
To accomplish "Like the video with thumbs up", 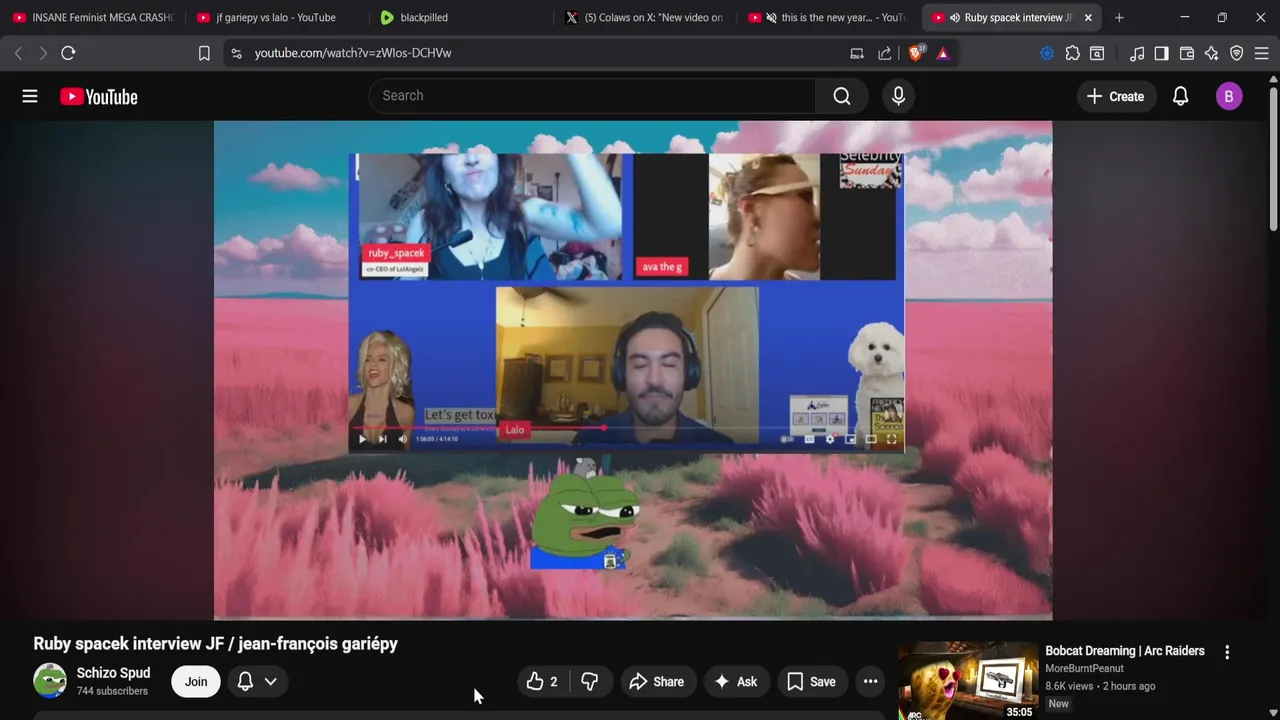I will [542, 682].
